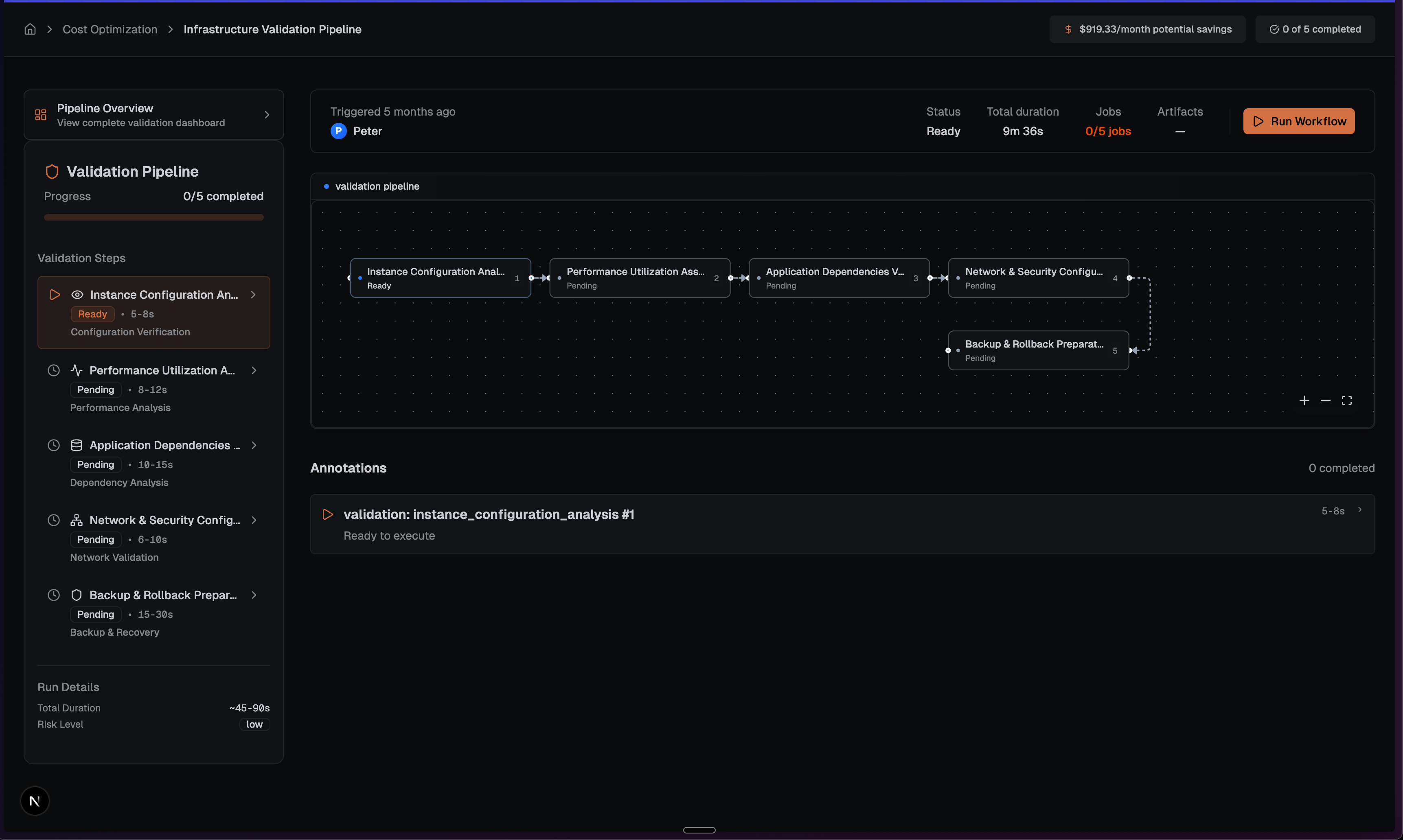Click the validation progress bar

pos(153,217)
